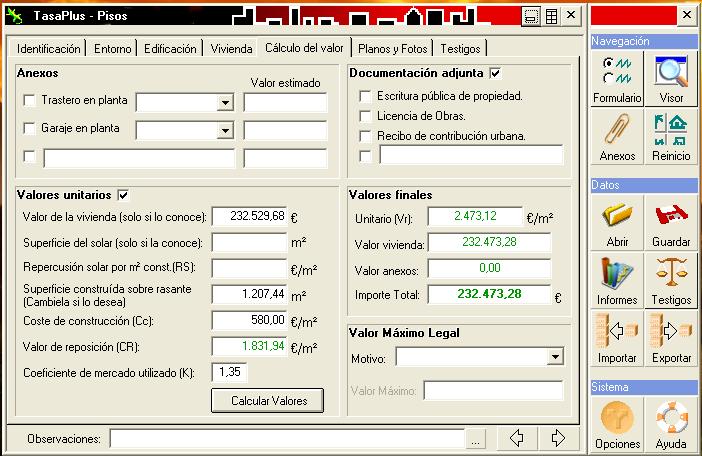This screenshot has height=456, width=702.
Task: Click the title bar window-mode icon
Action: (x=531, y=16)
